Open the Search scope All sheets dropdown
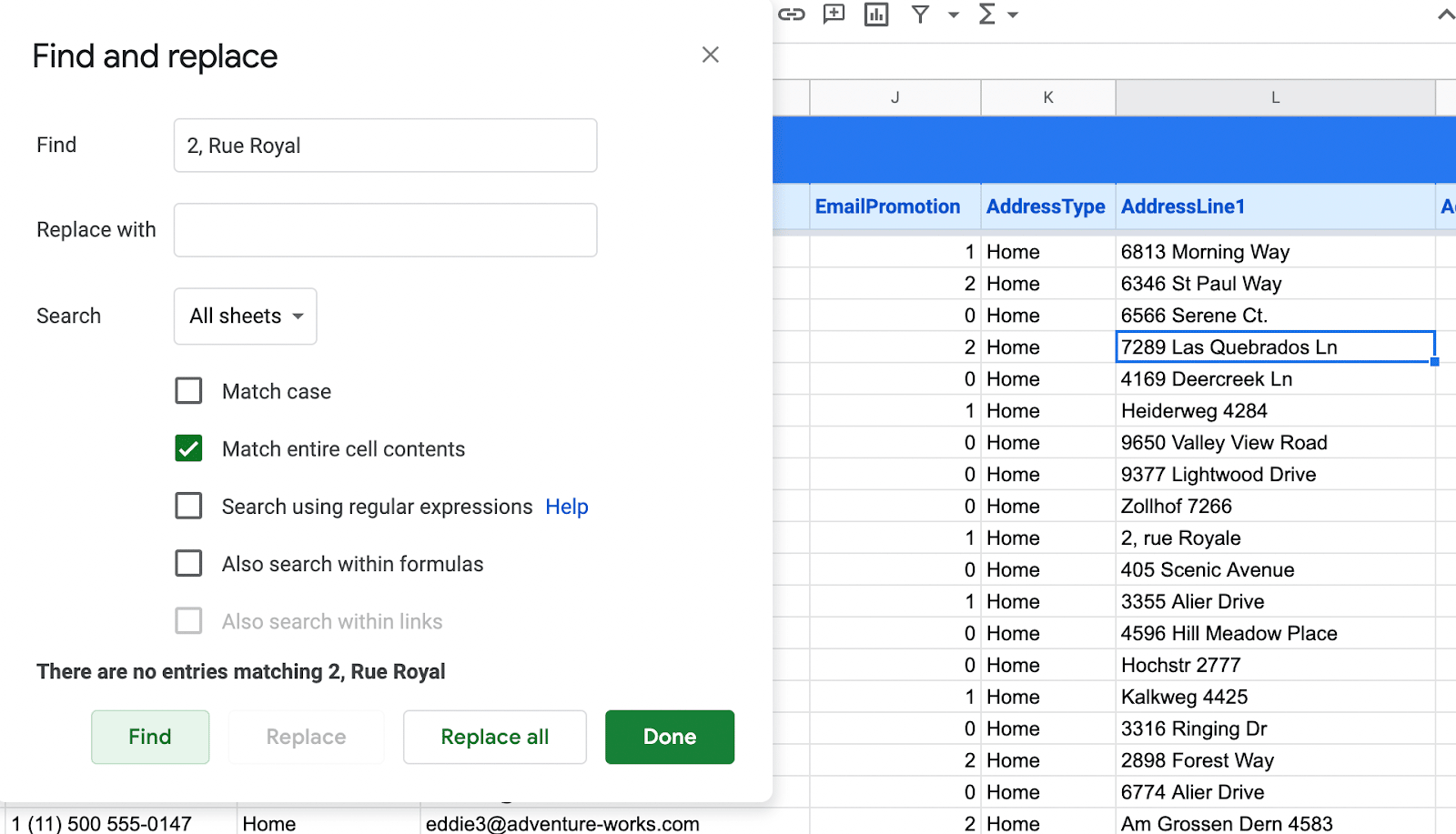Viewport: 1456px width, 834px height. 246,317
